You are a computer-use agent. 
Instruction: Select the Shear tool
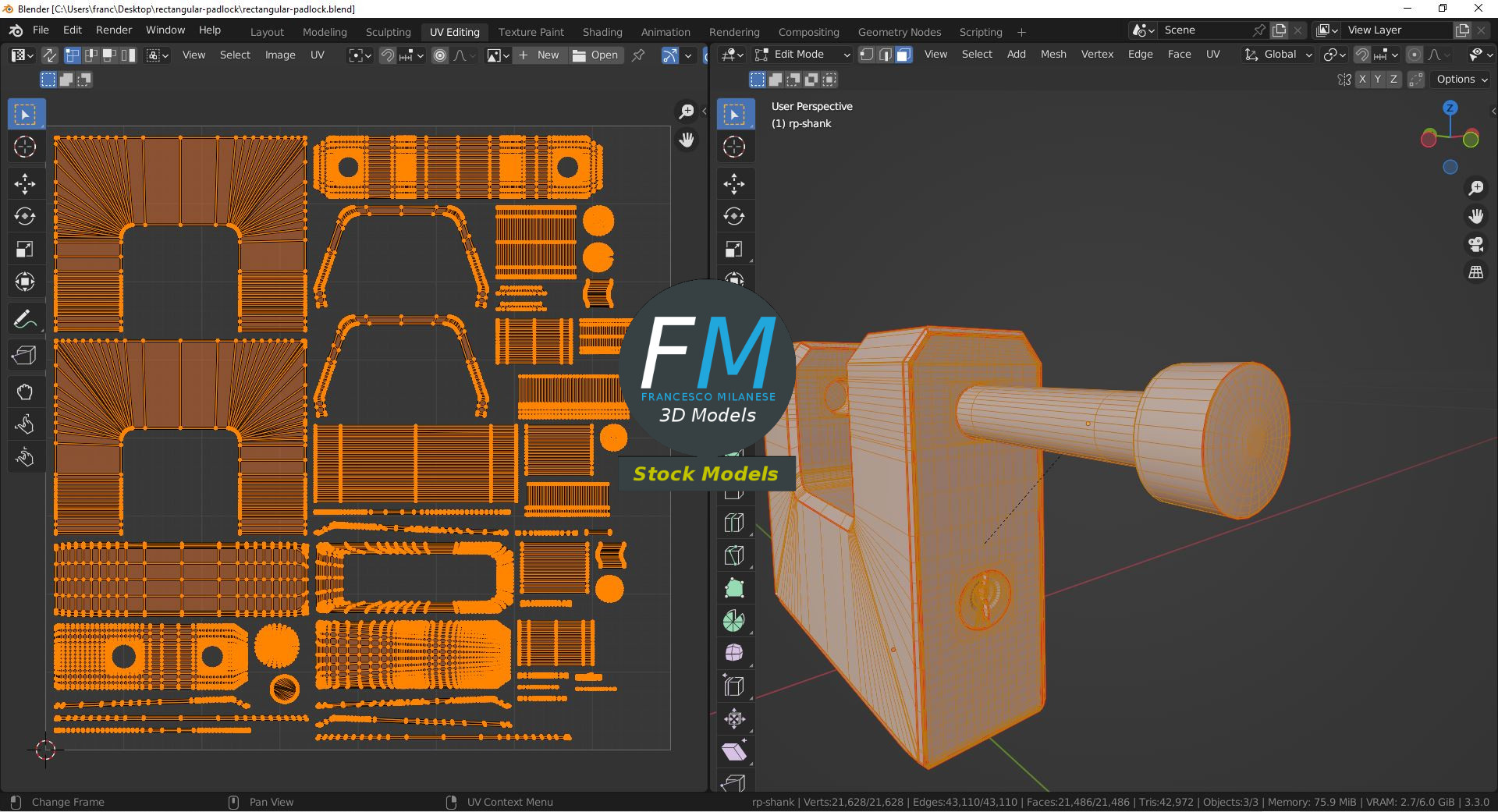pos(734,752)
